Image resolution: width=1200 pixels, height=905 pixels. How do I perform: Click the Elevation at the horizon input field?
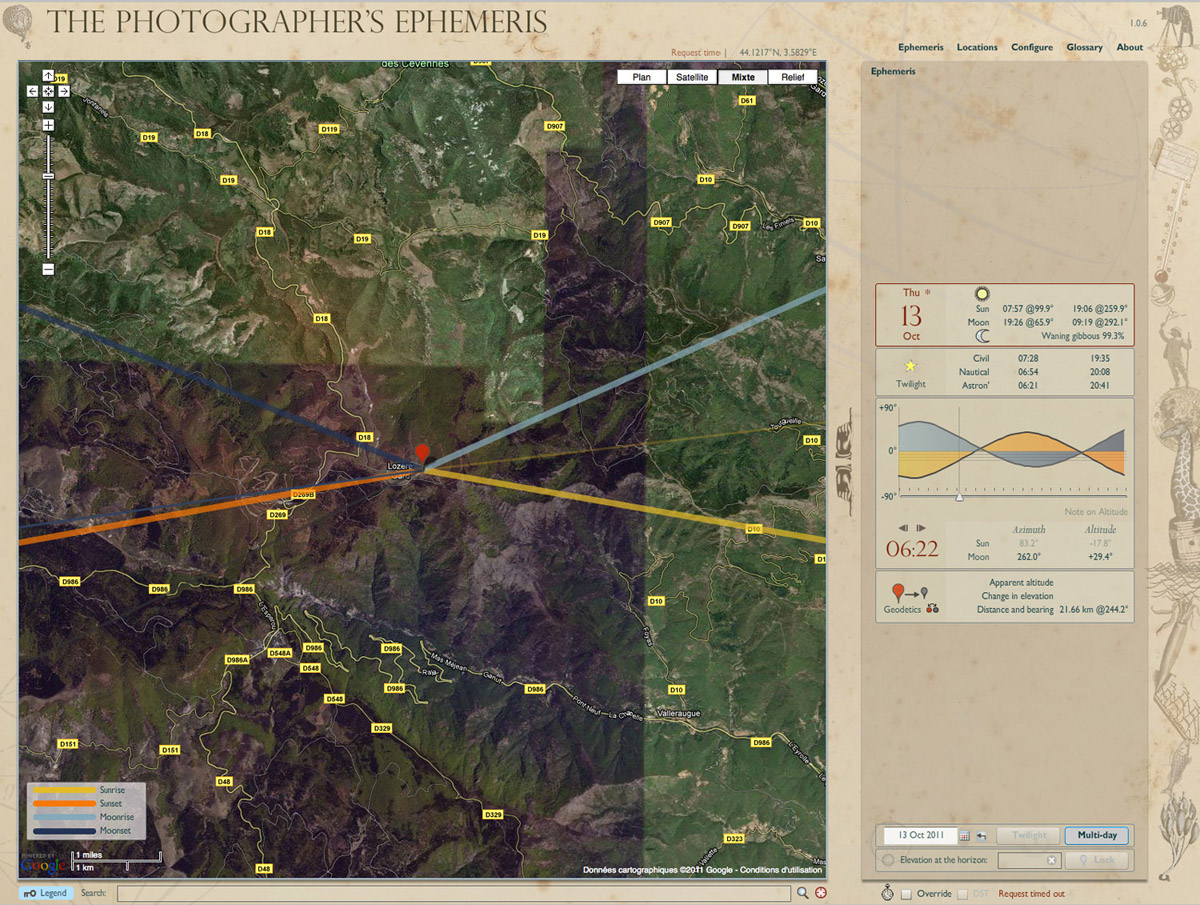(1028, 860)
